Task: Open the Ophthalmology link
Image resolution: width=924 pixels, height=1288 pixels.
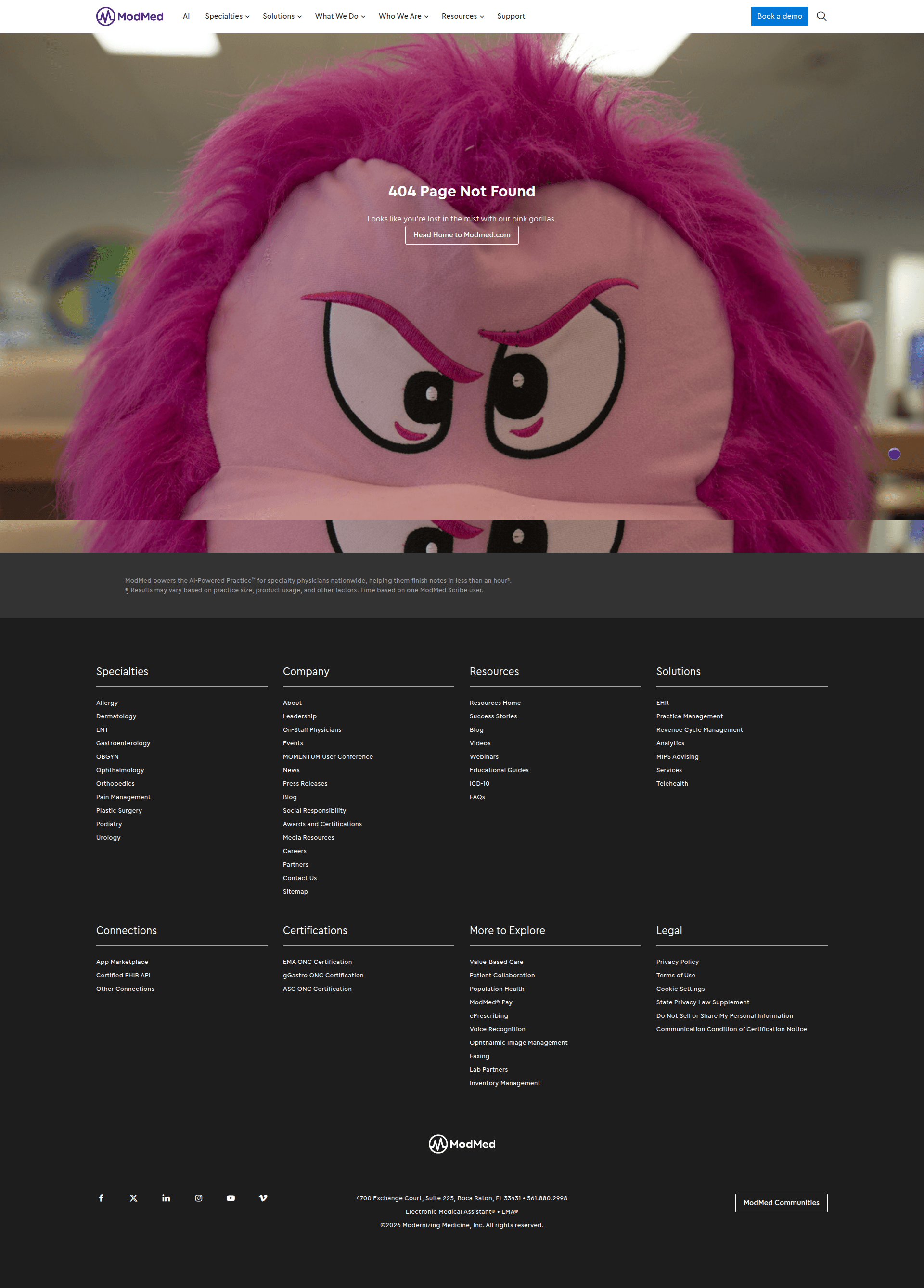Action: (x=120, y=770)
